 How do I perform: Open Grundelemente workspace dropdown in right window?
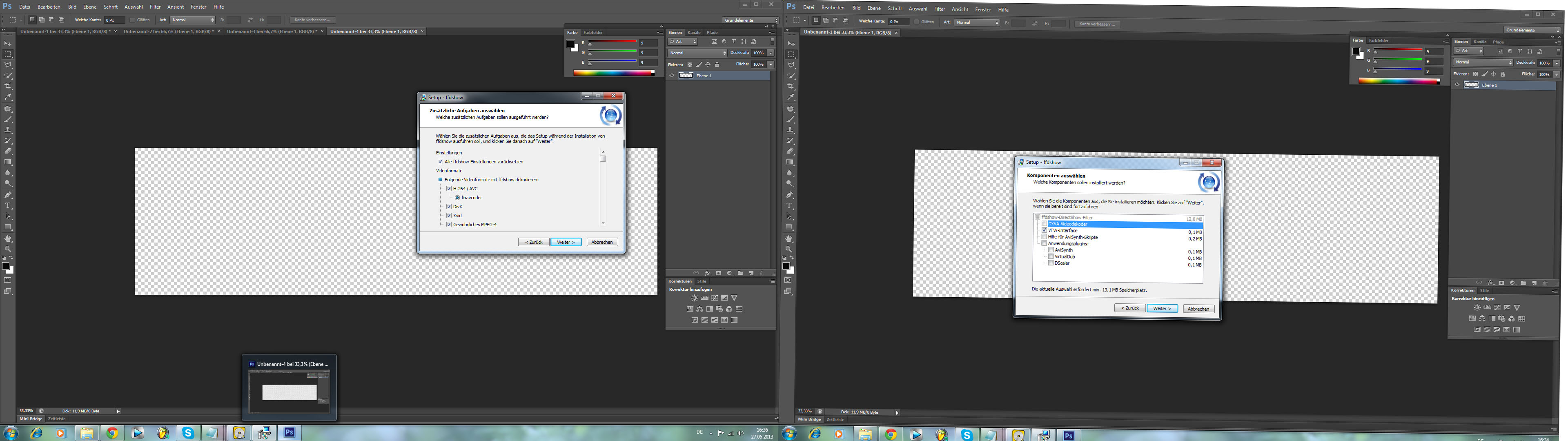[1533, 30]
